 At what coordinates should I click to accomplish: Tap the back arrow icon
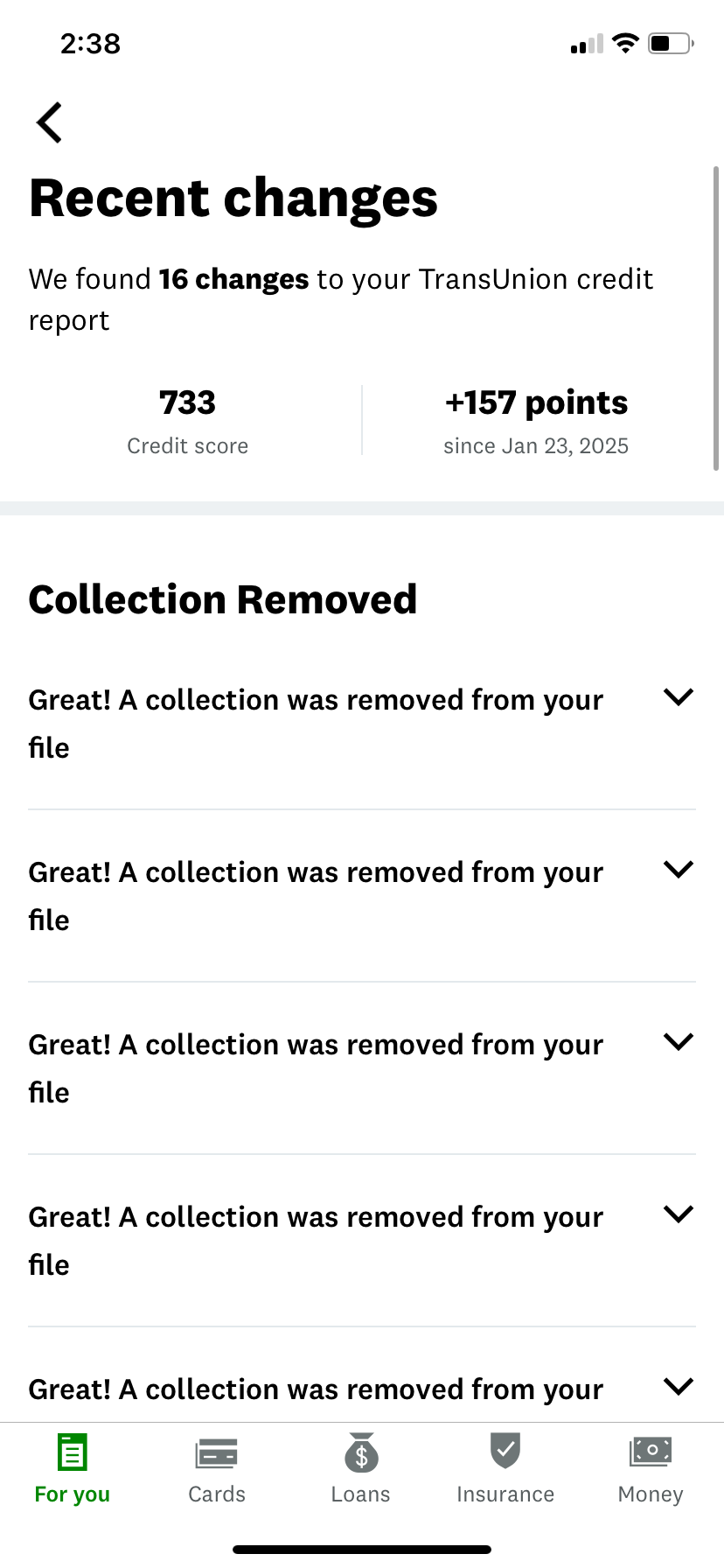[x=49, y=122]
